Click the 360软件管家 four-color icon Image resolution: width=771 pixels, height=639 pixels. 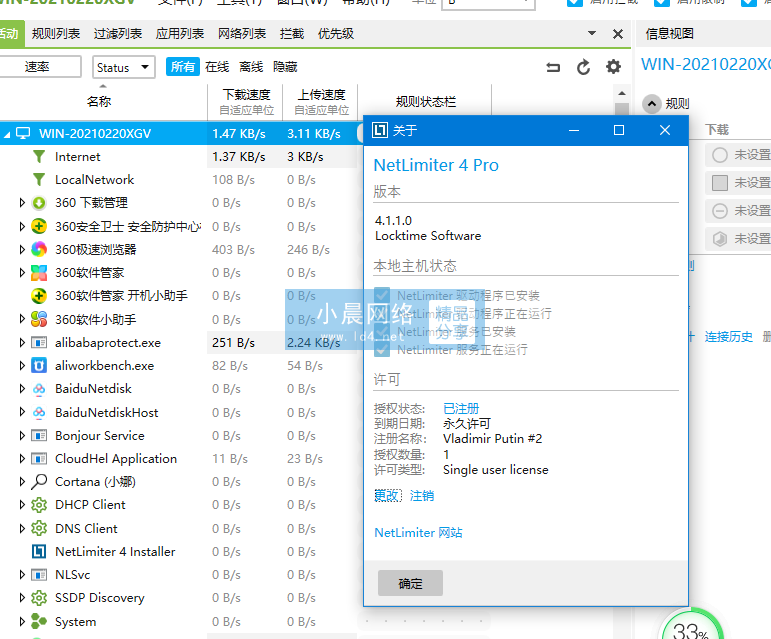pos(38,272)
